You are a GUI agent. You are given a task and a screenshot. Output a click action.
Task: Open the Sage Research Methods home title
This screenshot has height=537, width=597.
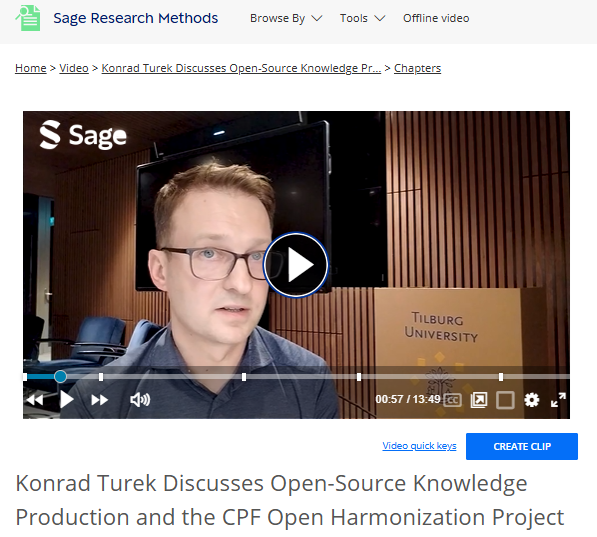point(136,18)
